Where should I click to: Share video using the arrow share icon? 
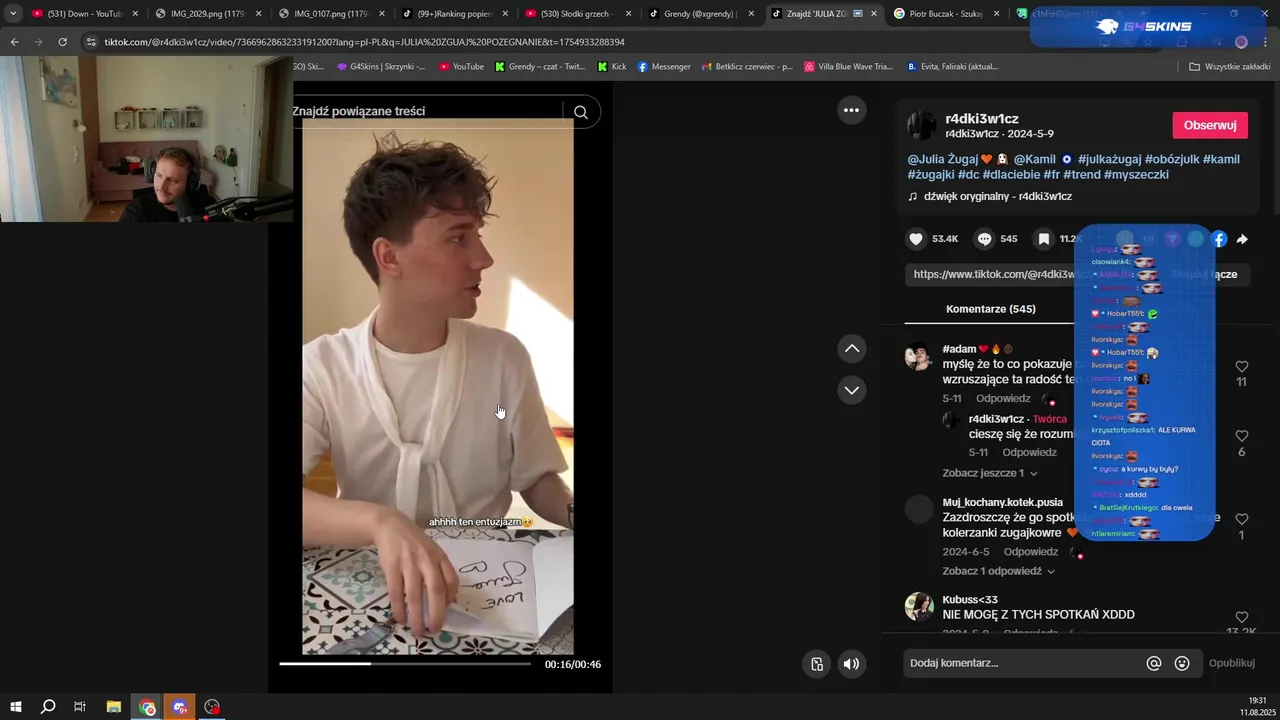click(x=1242, y=239)
